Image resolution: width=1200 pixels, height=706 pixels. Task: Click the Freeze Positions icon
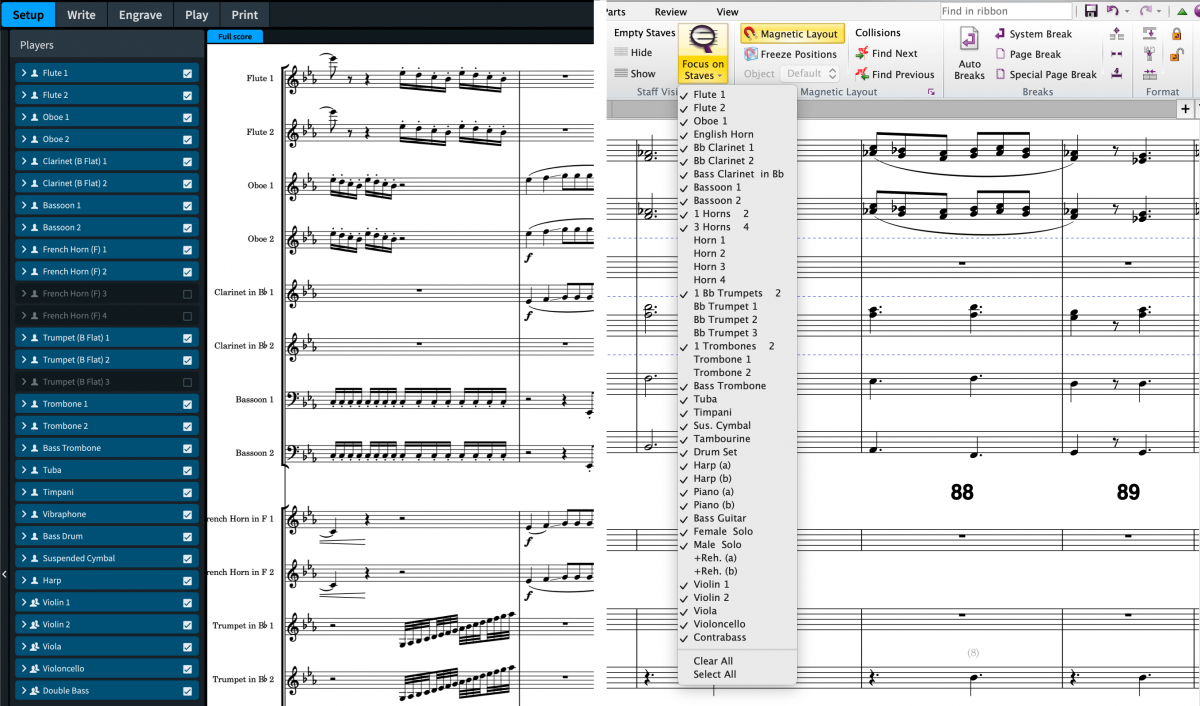[751, 54]
